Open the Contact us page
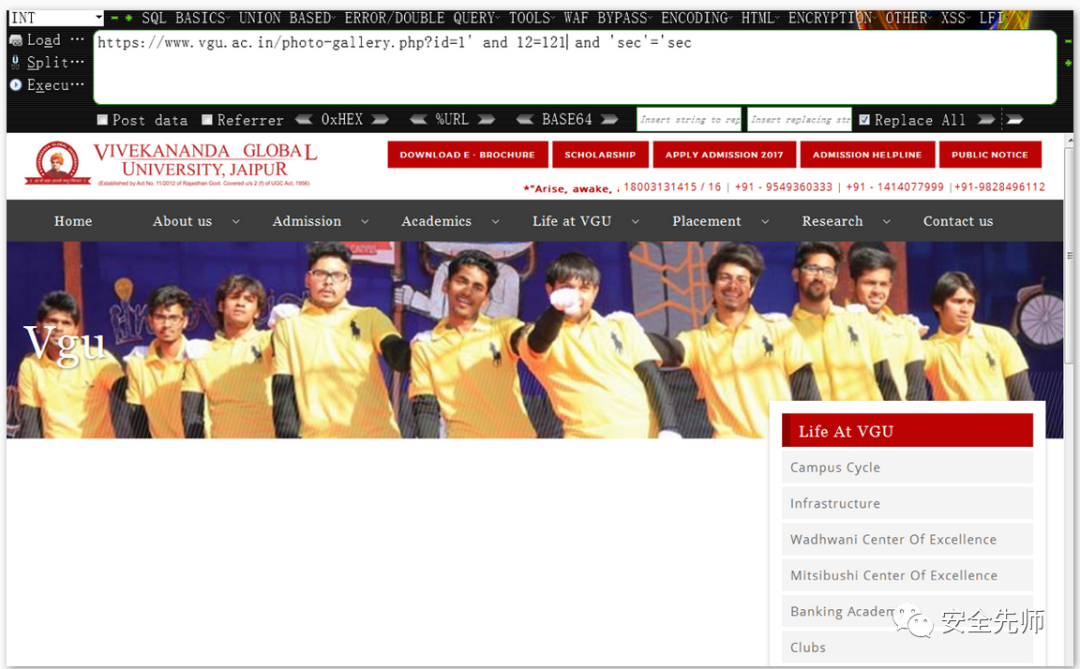 tap(958, 221)
